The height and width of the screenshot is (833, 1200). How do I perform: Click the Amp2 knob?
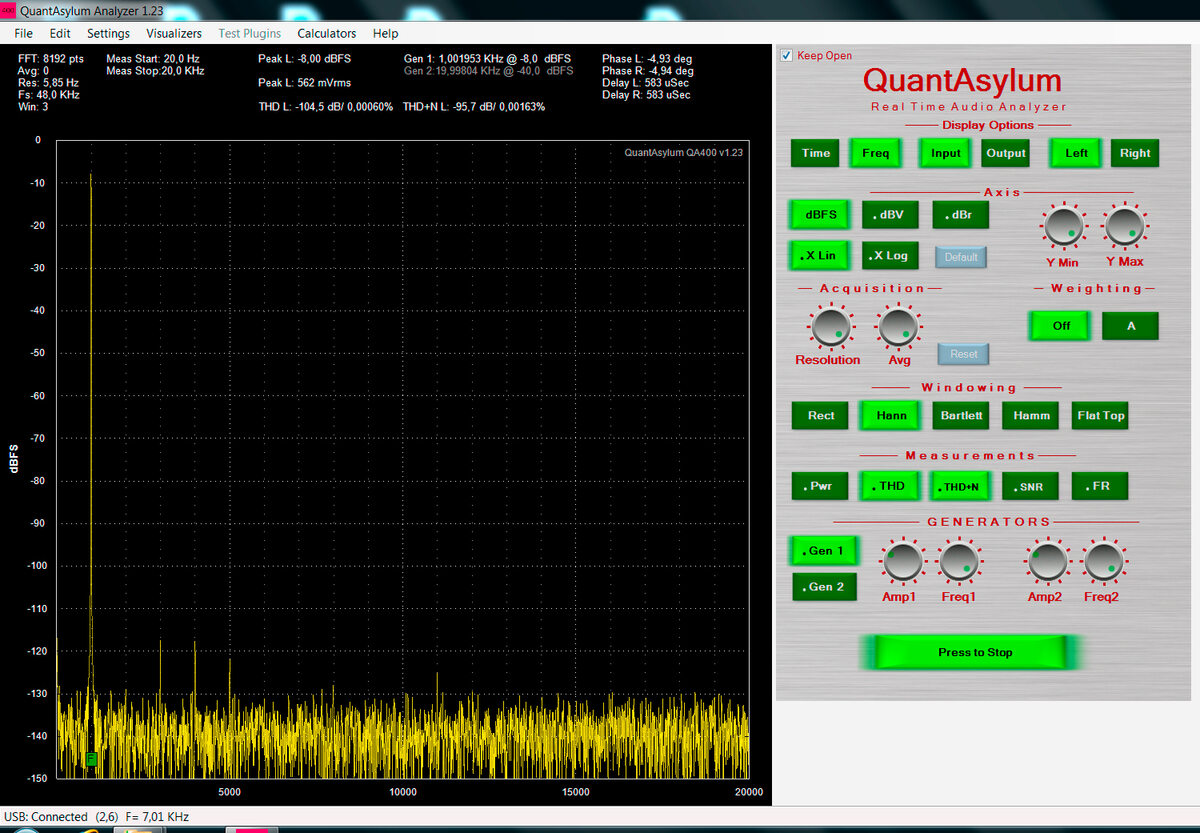[x=1047, y=562]
